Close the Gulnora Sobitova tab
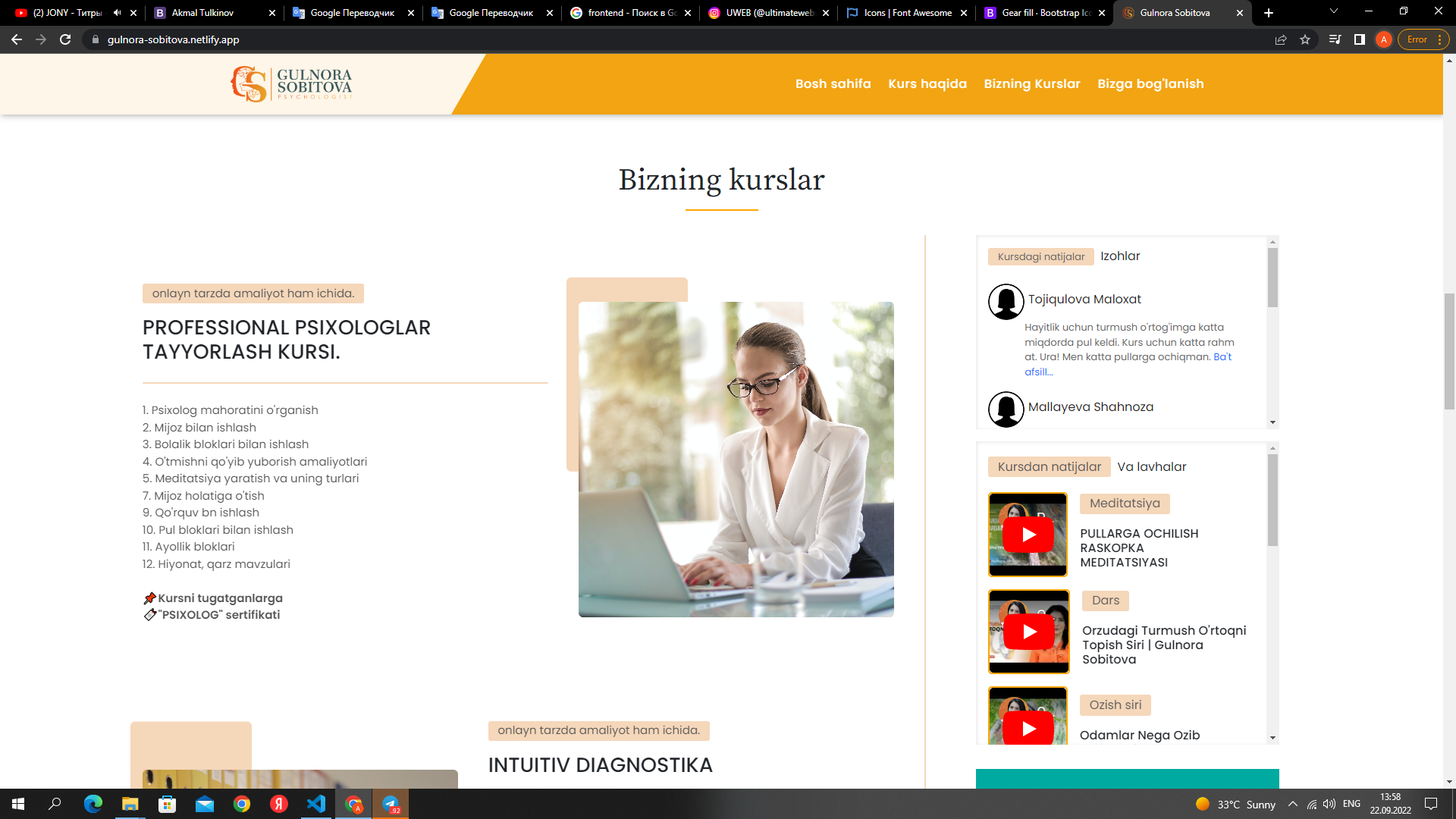This screenshot has width=1456, height=819. (1240, 13)
